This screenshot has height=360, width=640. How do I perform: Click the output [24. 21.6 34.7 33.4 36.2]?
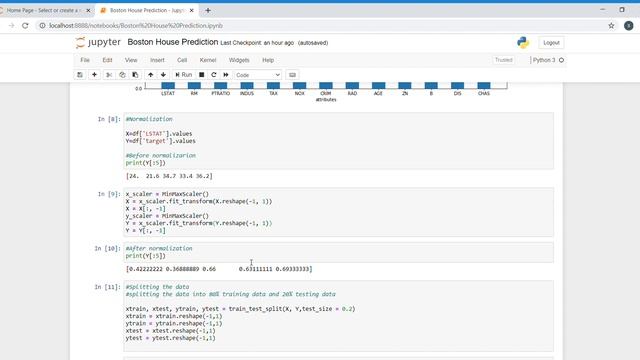click(169, 176)
